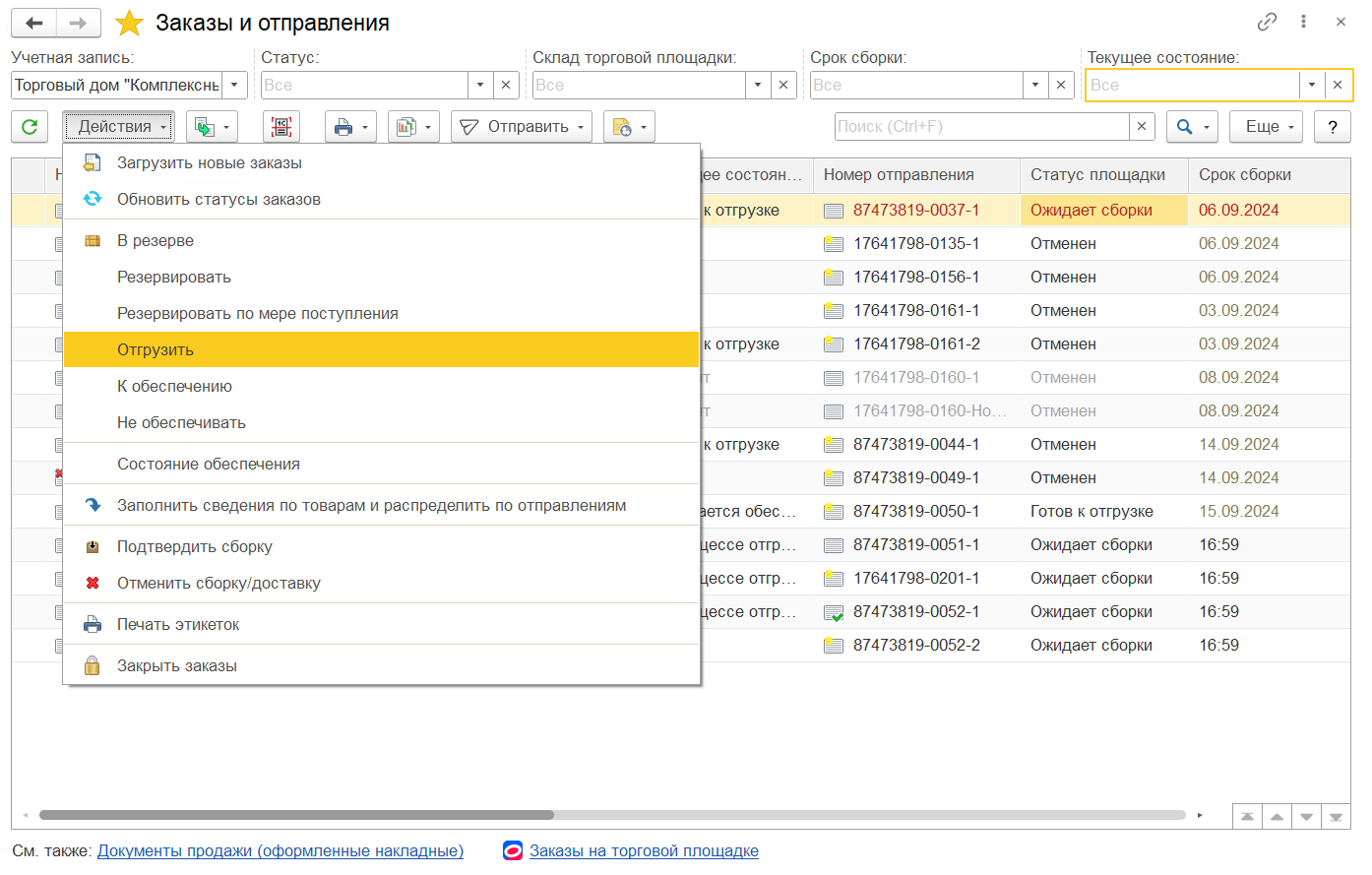Image resolution: width=1372 pixels, height=875 pixels.
Task: Click the back navigation arrow
Action: [x=34, y=23]
